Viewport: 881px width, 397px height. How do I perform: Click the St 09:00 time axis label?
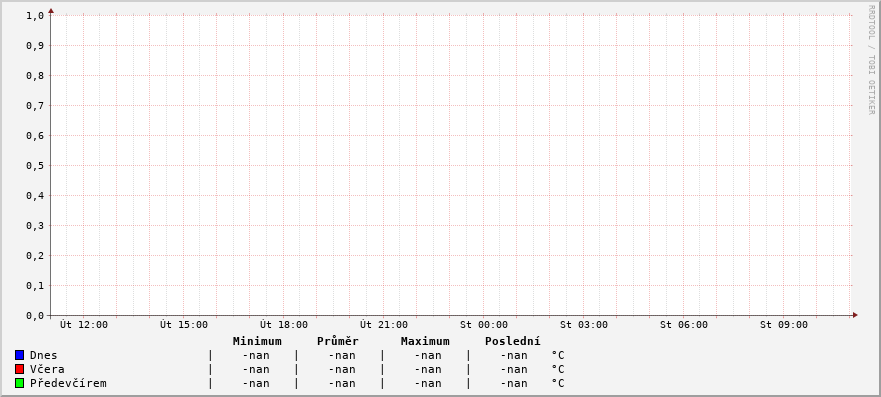tap(784, 325)
